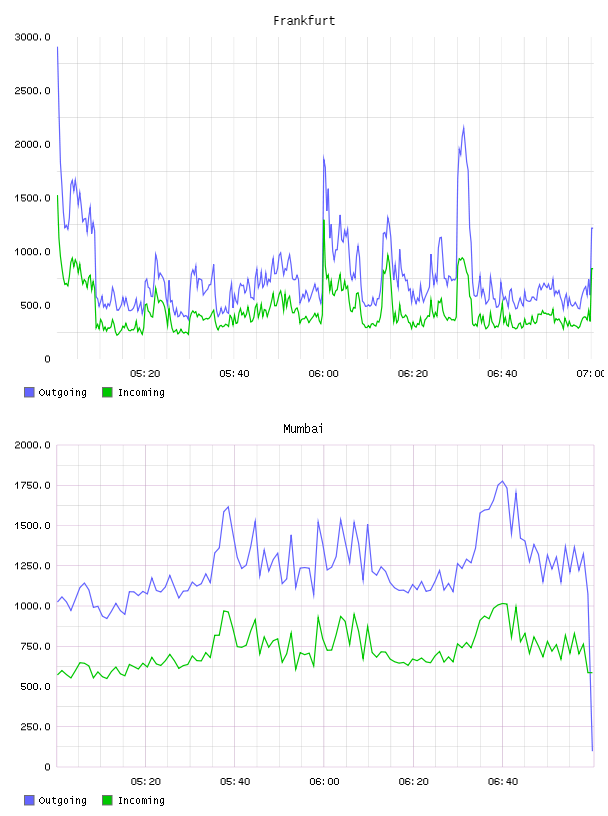Screen dimensions: 608x816
Task: Click the Frankfurt chart title
Action: 304,21
